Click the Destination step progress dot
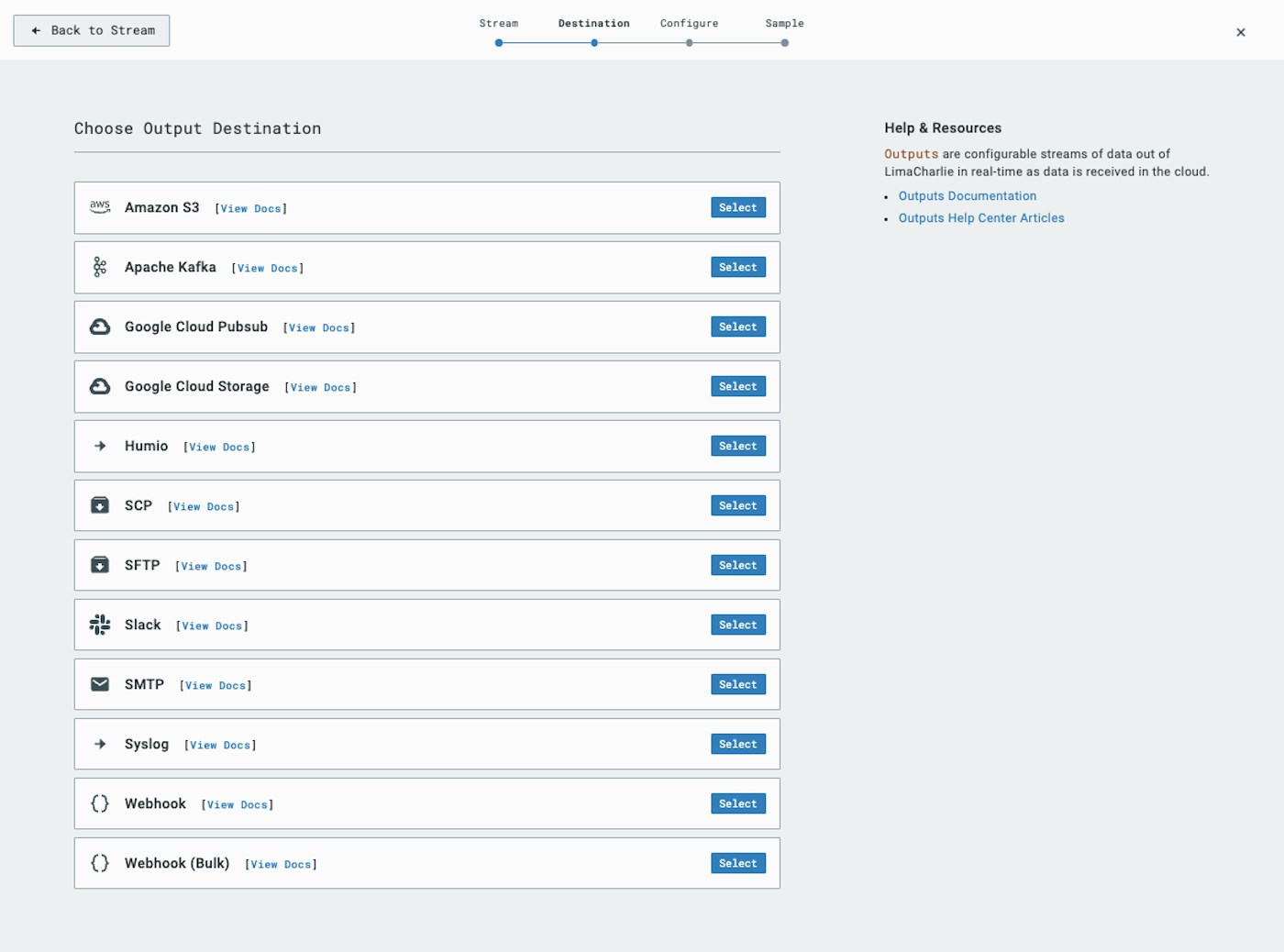1284x952 pixels. [x=594, y=43]
